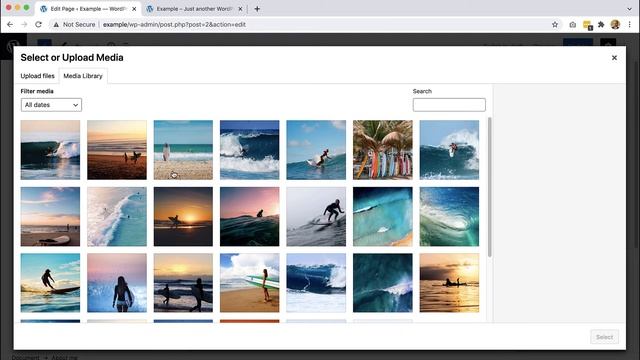Select the big blue wave with white foam

[316, 283]
